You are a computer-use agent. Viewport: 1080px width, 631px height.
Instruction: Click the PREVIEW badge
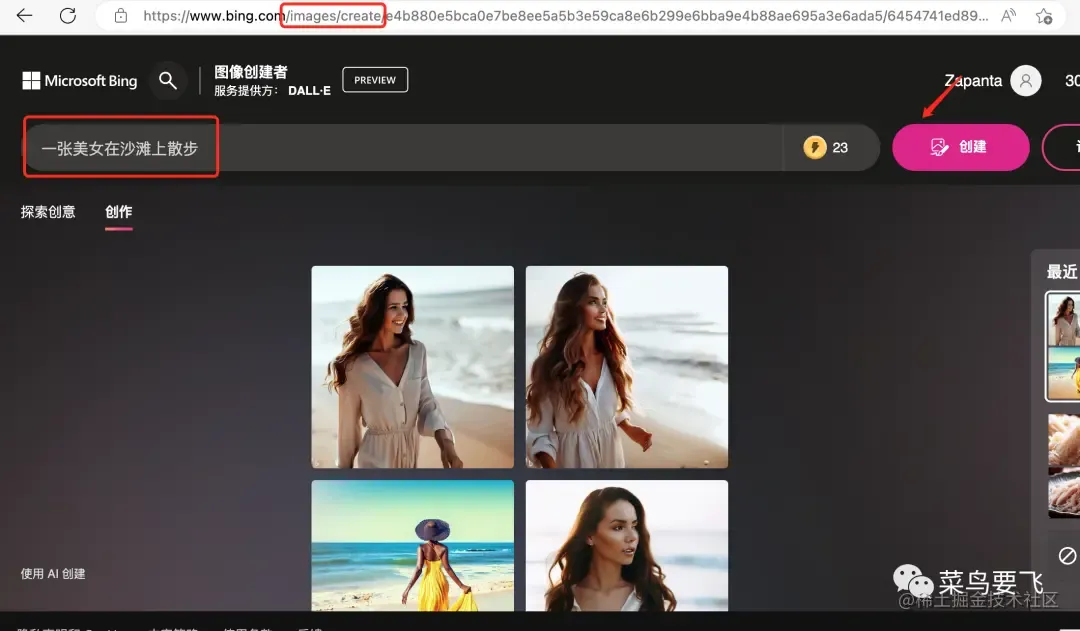[x=375, y=80]
